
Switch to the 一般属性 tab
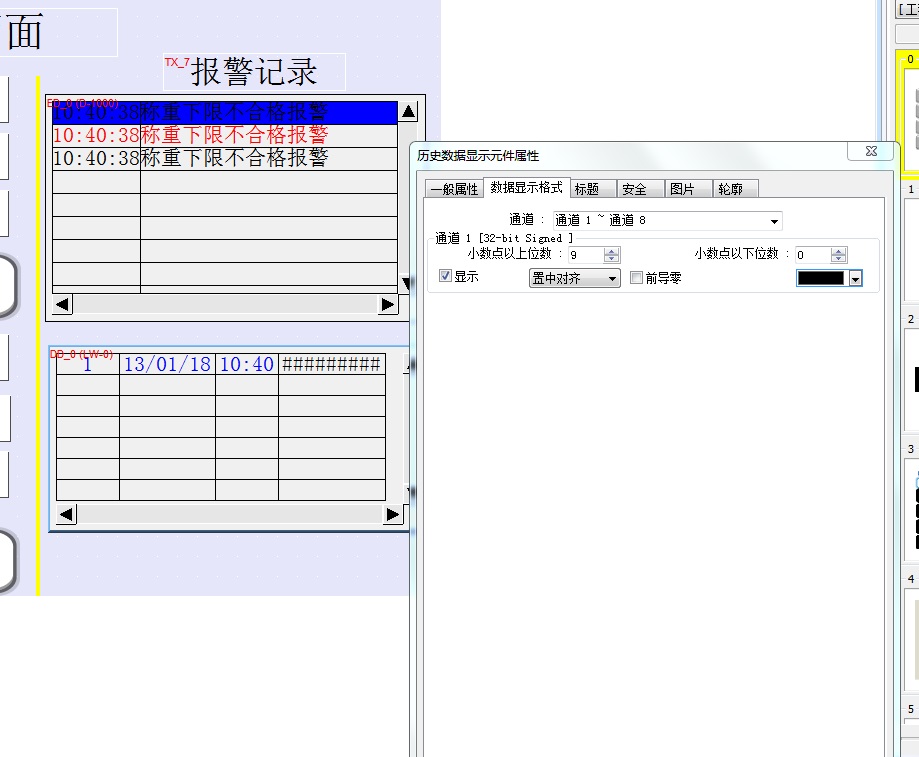click(453, 189)
